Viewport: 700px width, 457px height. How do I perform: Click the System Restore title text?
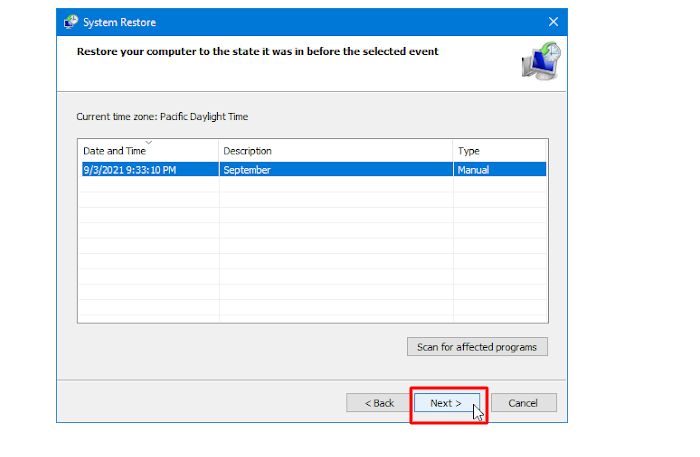119,22
